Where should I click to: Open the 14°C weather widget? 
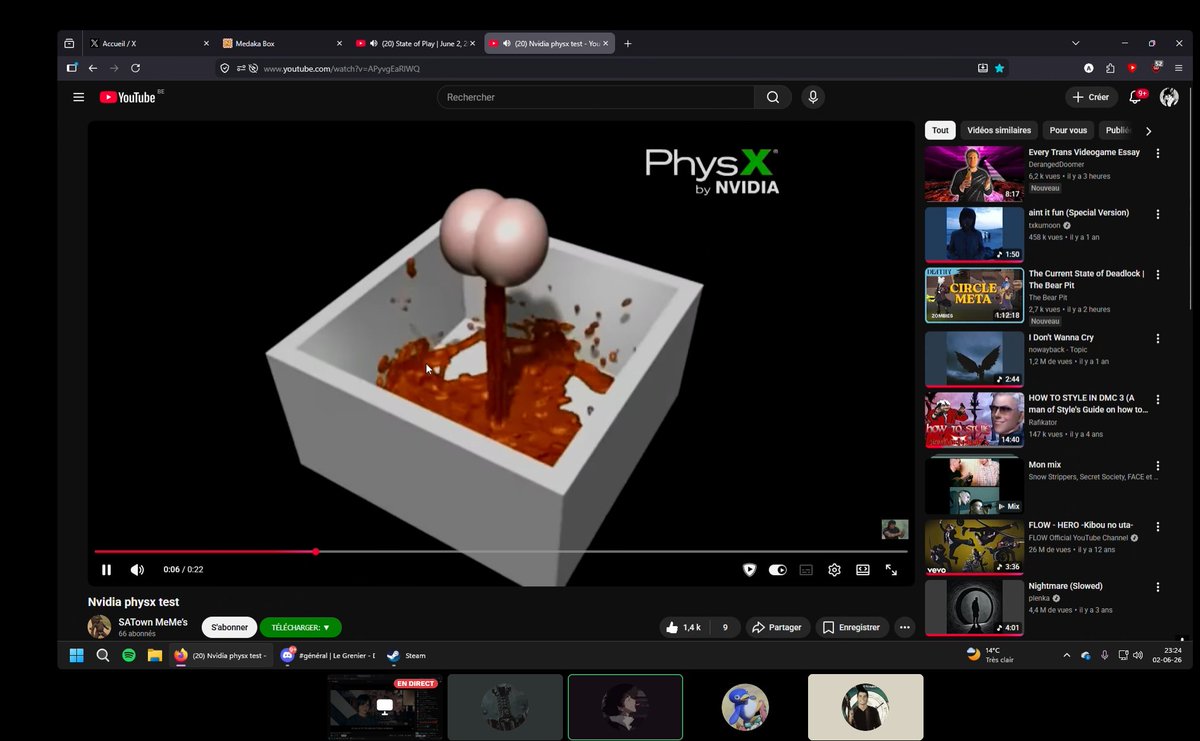(990, 655)
